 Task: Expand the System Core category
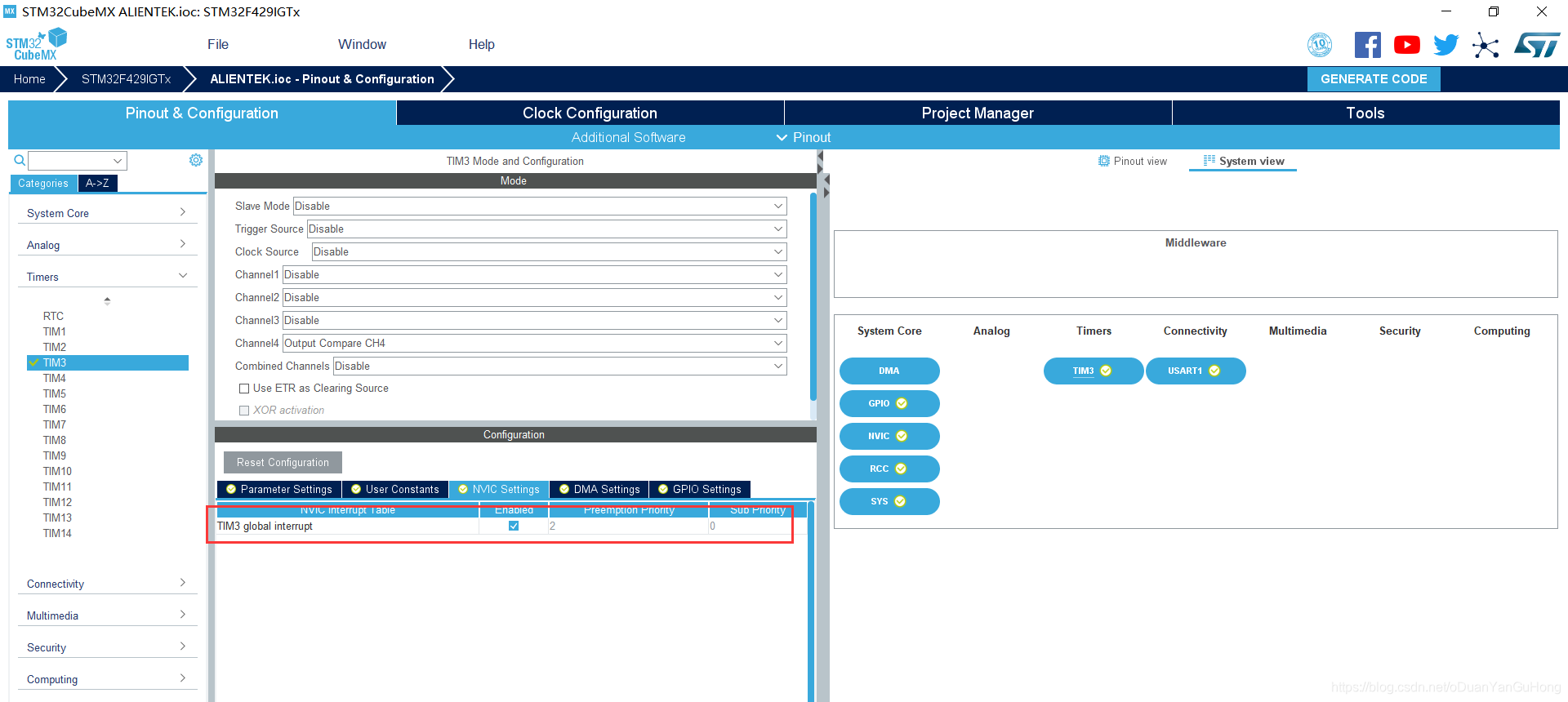(107, 213)
